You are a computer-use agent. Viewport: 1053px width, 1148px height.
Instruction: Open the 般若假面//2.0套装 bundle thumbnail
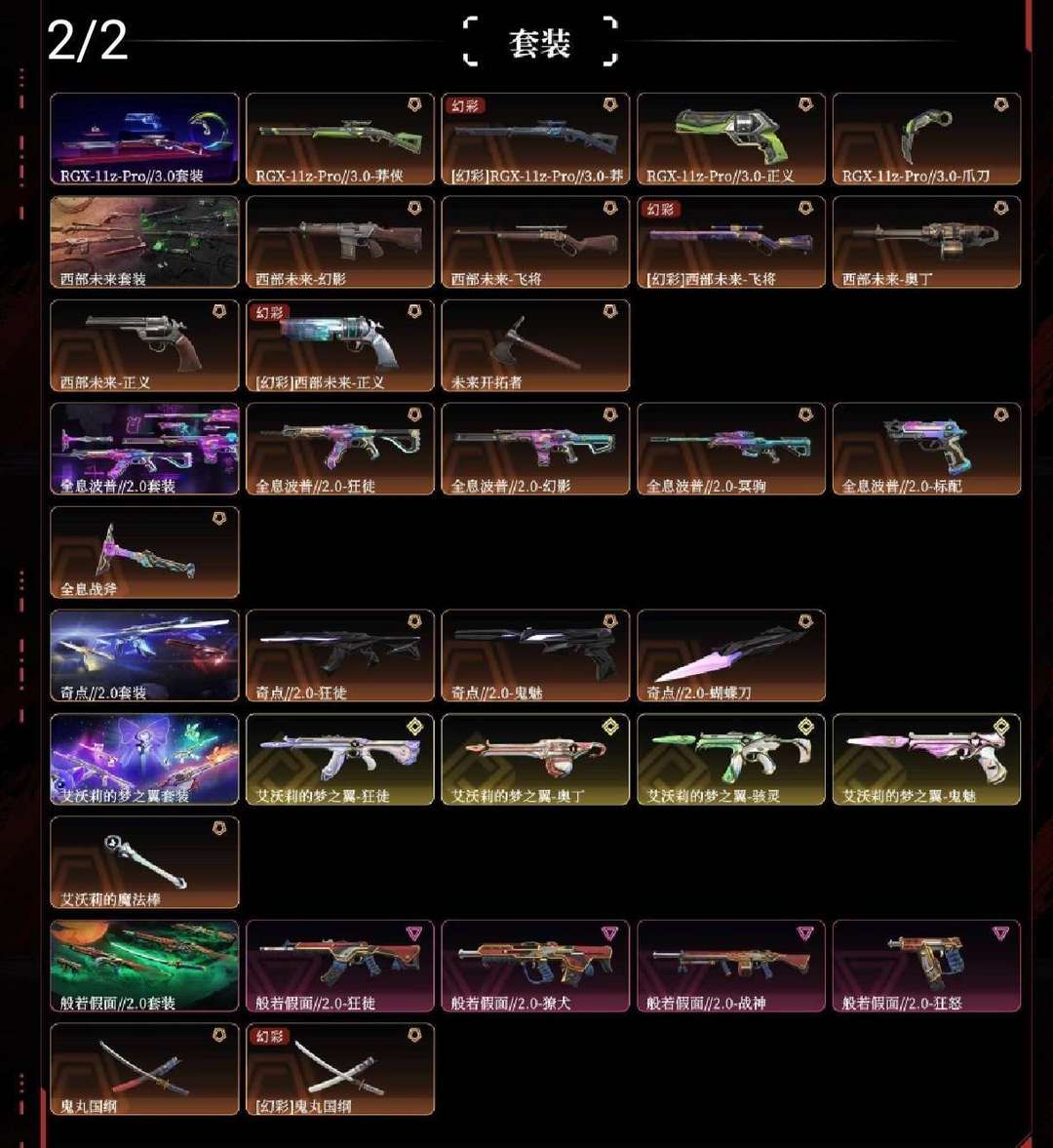(145, 966)
